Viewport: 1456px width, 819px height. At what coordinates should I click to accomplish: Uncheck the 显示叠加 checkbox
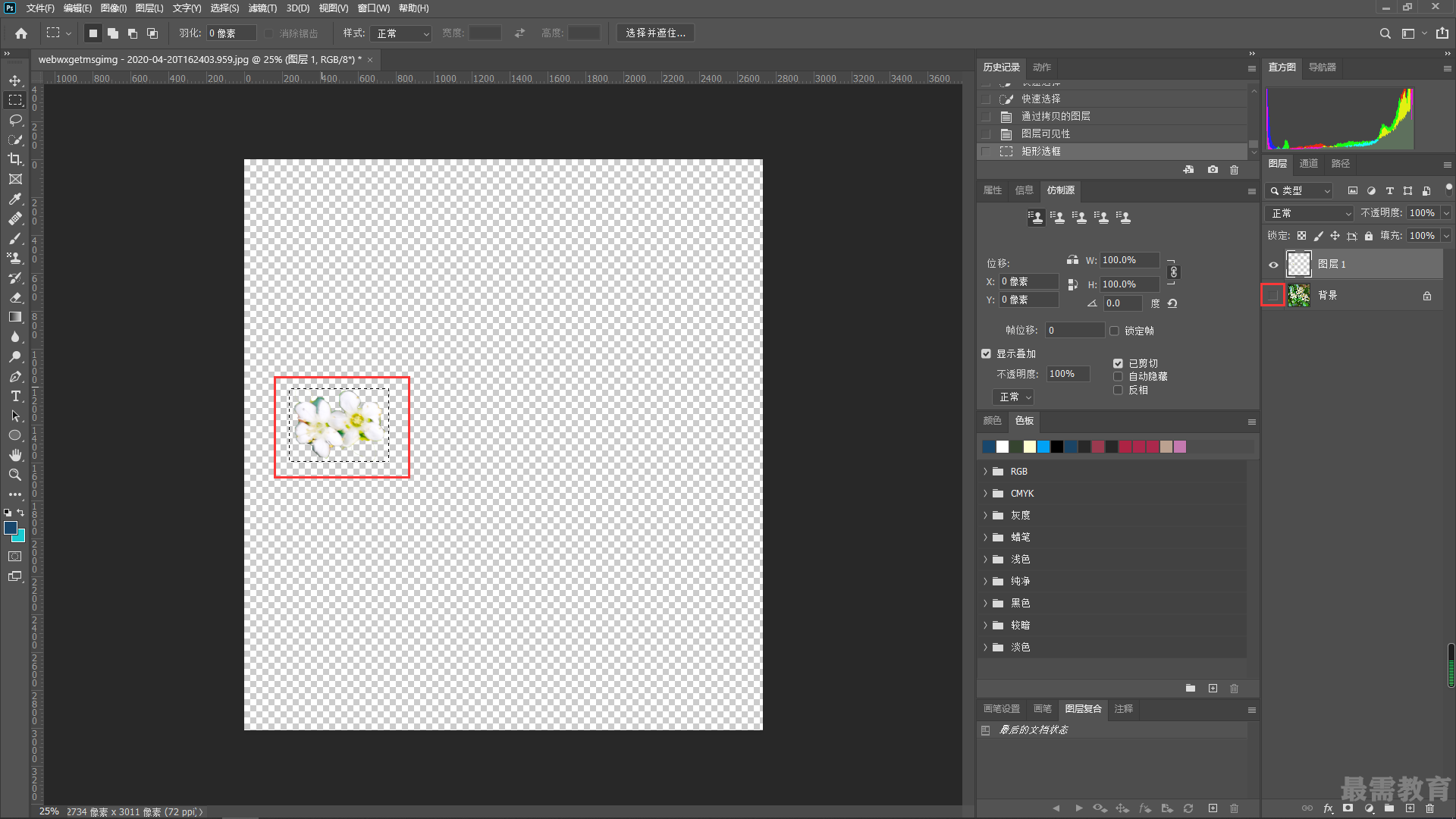pos(986,353)
